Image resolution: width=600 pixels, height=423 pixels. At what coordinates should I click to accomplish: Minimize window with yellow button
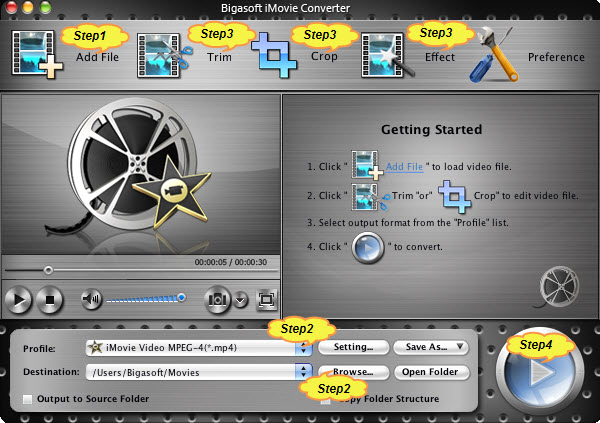pyautogui.click(x=28, y=7)
